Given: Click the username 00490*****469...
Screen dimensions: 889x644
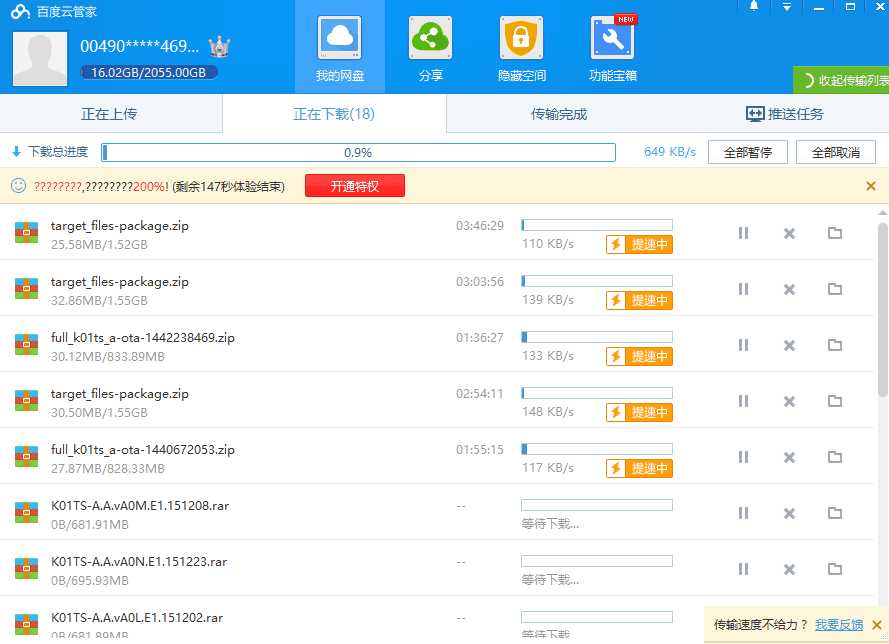Looking at the screenshot, I should click(x=139, y=46).
